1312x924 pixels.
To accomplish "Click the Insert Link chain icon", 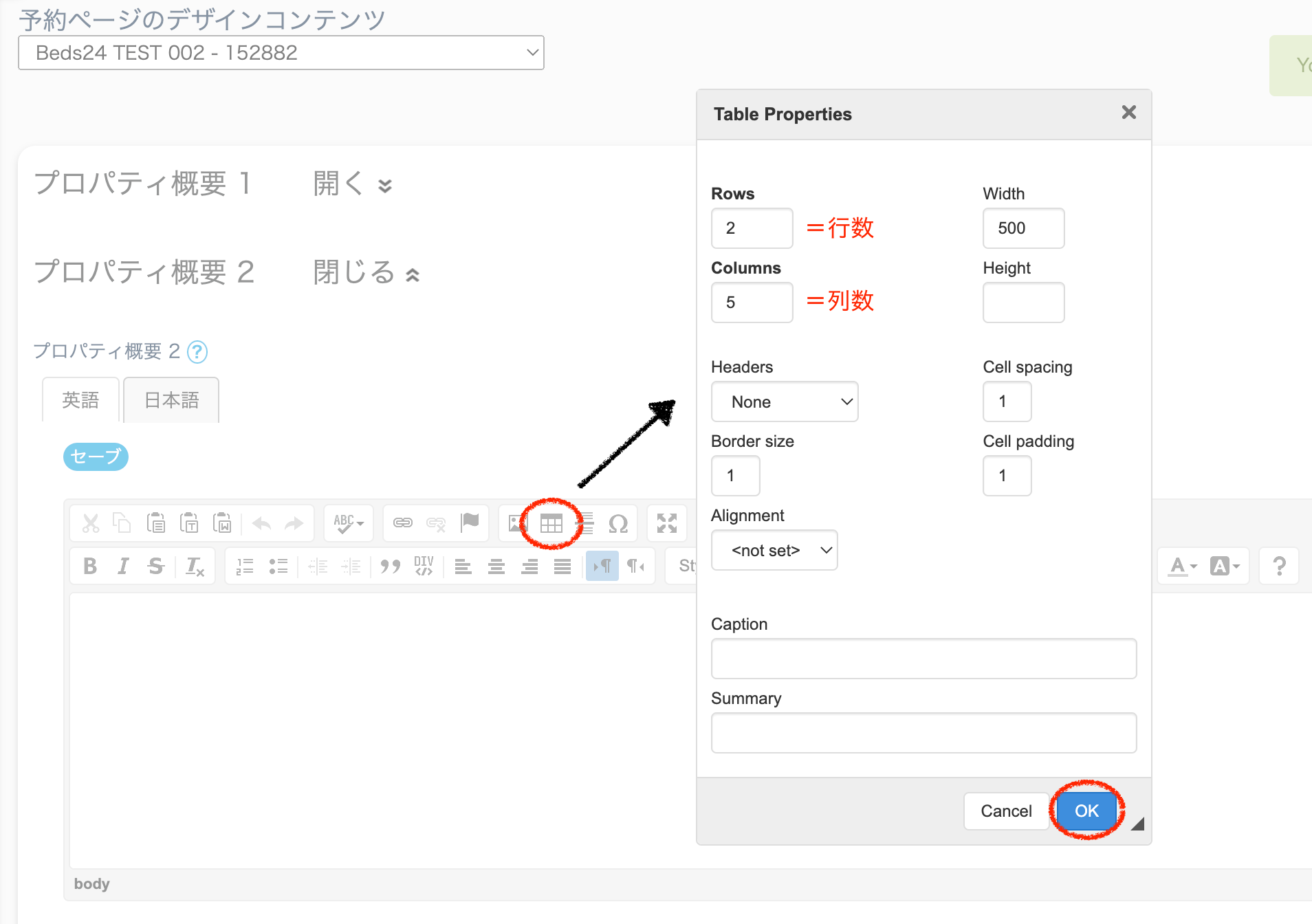I will coord(403,524).
